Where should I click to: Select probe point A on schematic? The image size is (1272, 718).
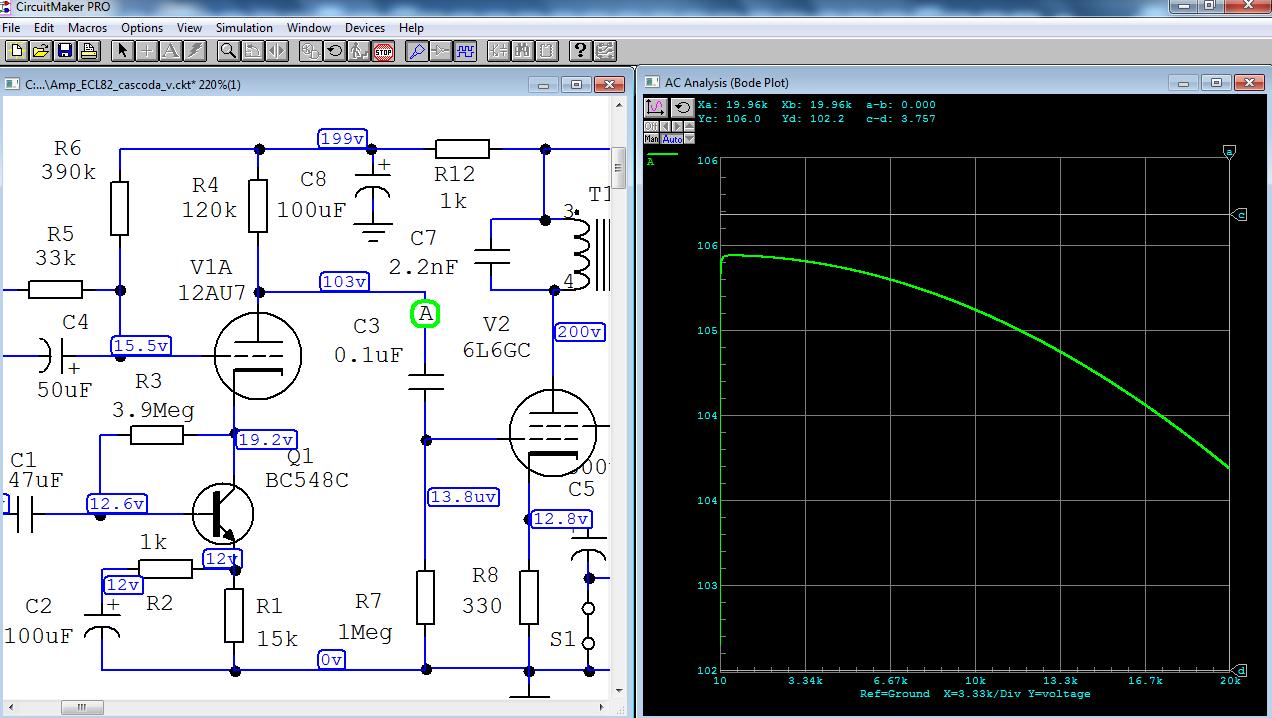pos(426,314)
